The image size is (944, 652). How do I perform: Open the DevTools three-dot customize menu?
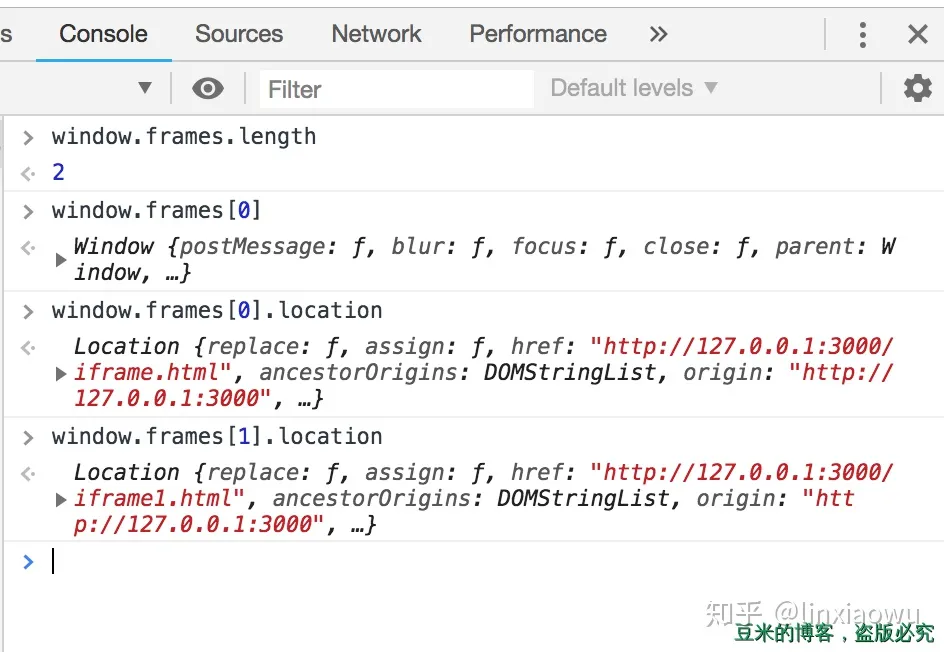862,34
